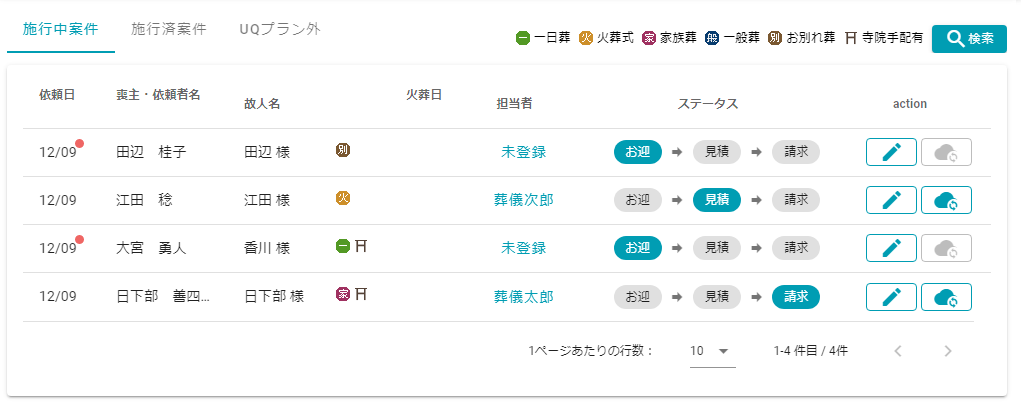Click edit pencil icon for 日下部 row

tap(890, 296)
